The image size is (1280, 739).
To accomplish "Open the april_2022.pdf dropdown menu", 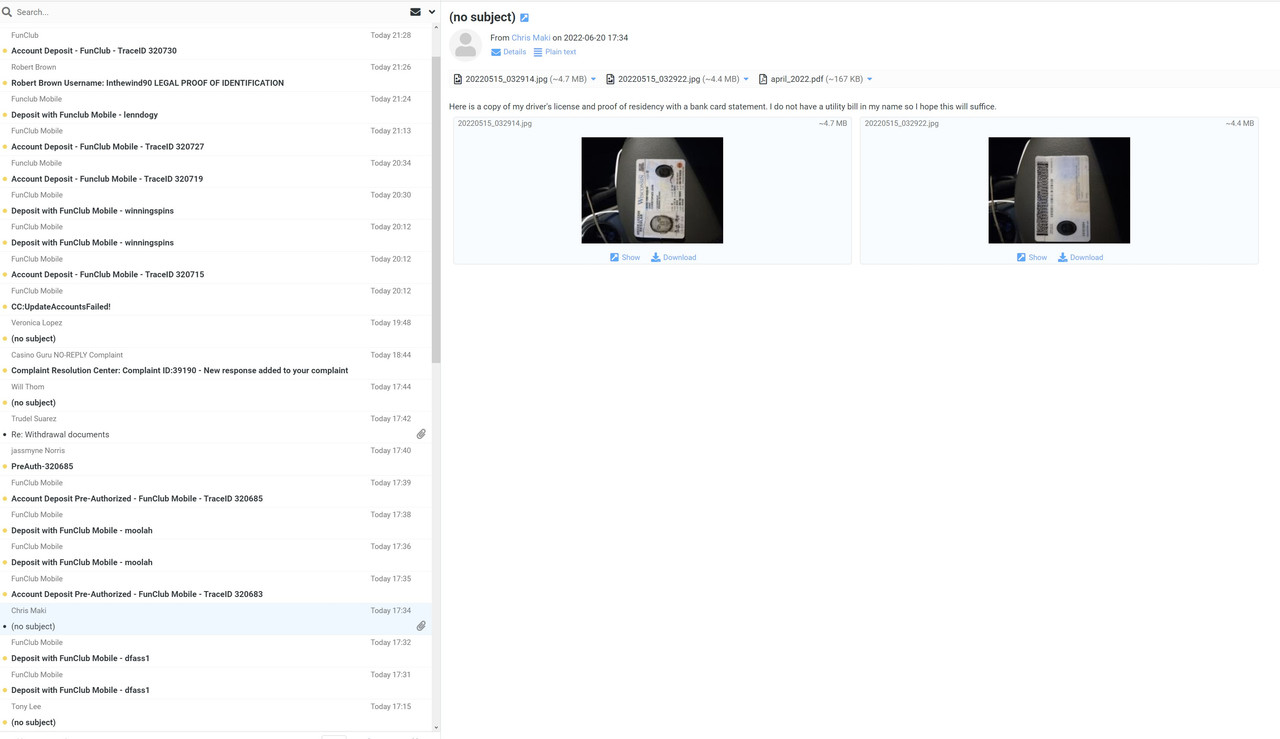I will 868,78.
